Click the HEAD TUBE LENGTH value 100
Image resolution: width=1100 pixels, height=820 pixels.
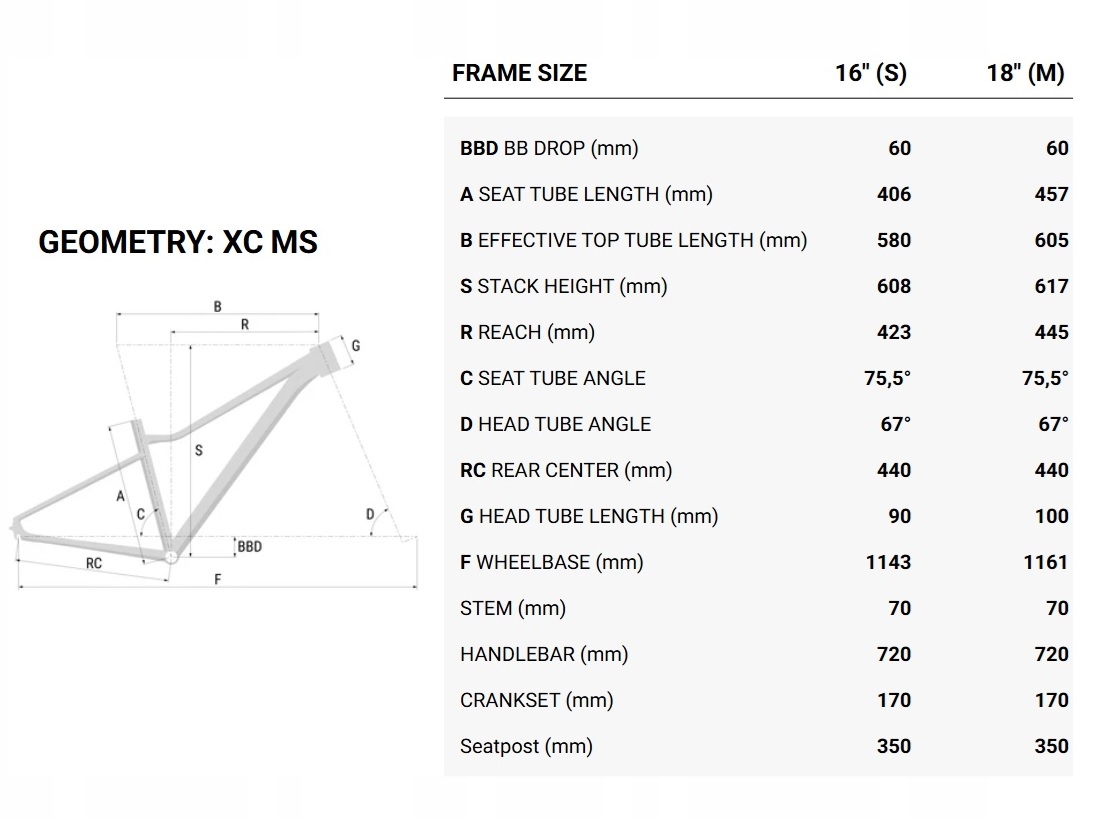[1051, 516]
